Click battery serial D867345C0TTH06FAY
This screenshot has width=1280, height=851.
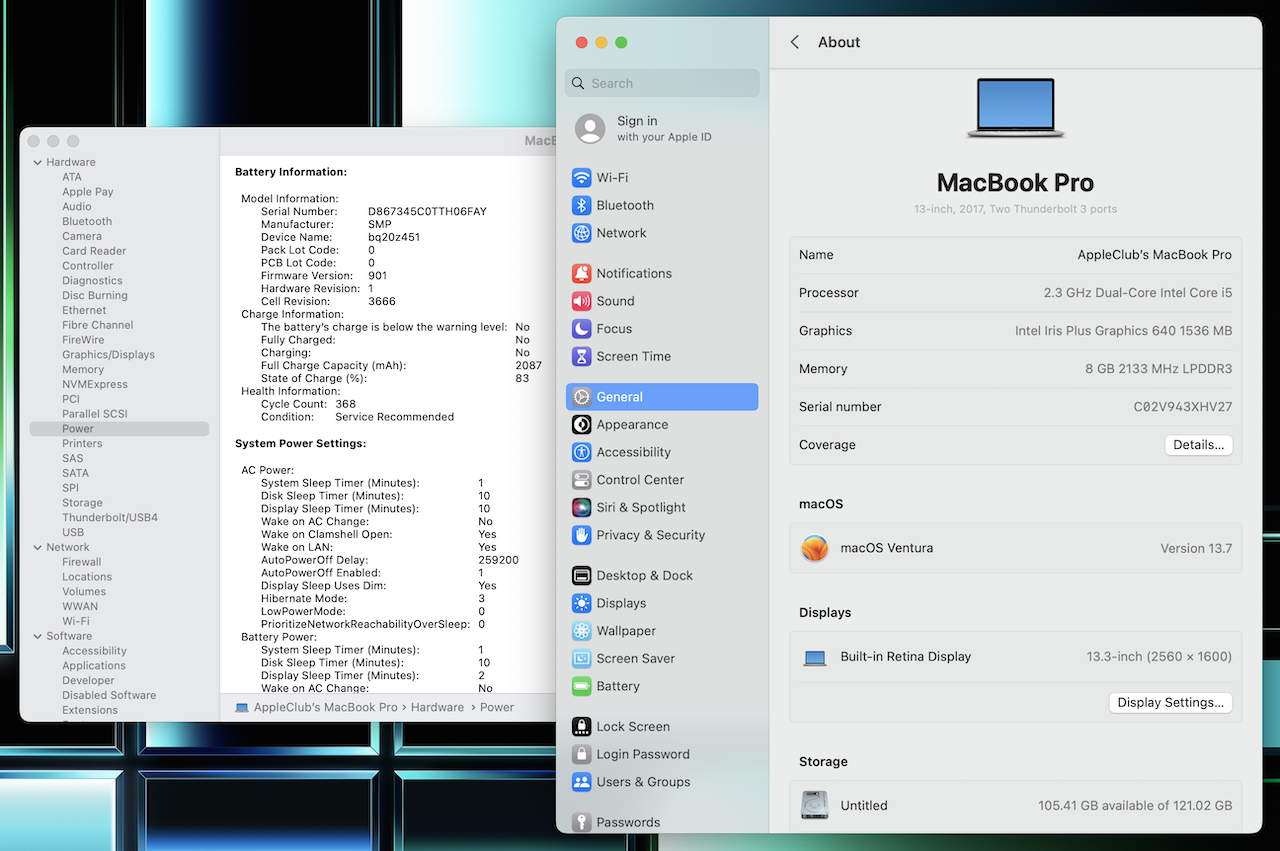427,212
